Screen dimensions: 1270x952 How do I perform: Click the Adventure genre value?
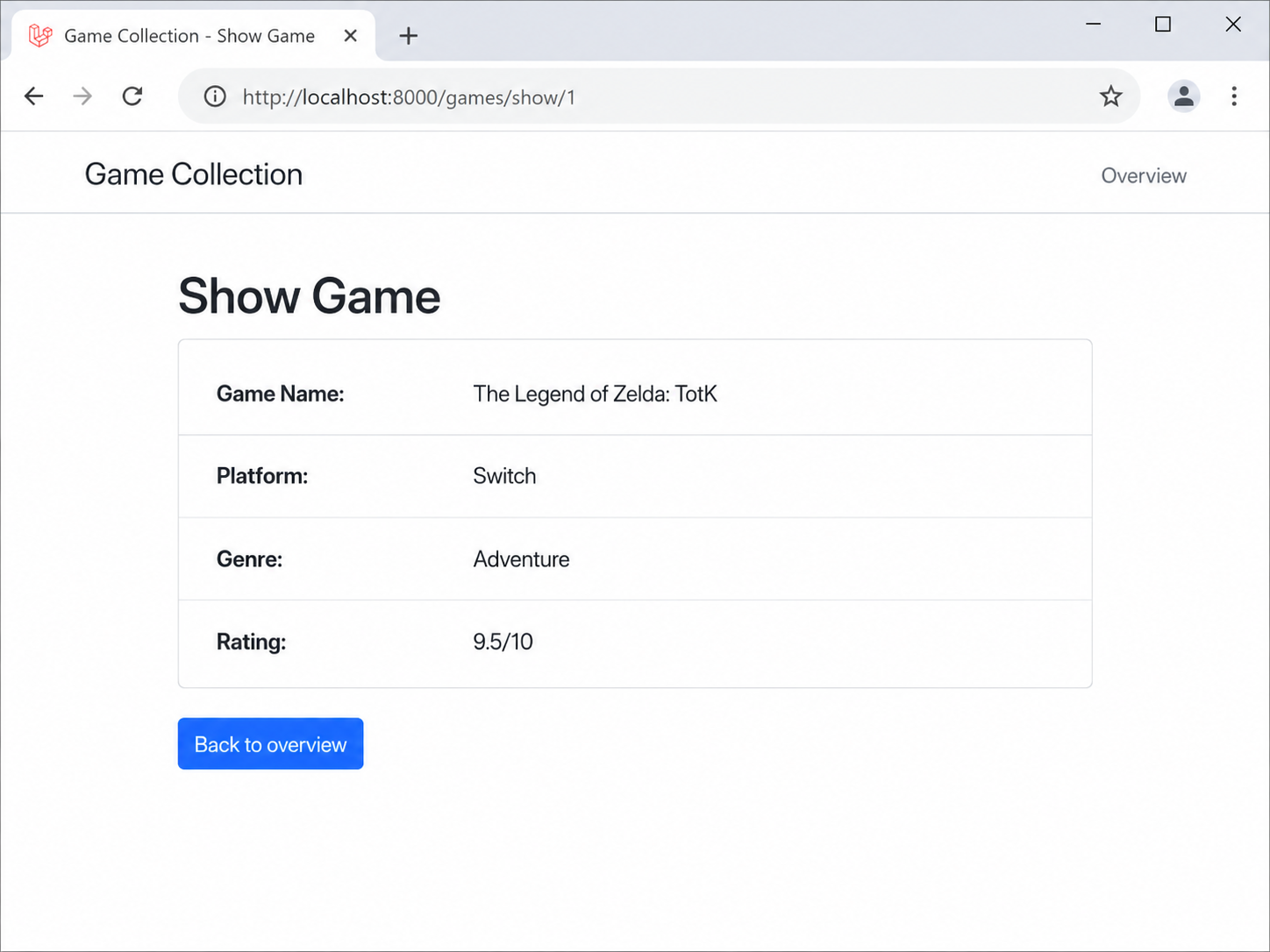click(x=521, y=559)
